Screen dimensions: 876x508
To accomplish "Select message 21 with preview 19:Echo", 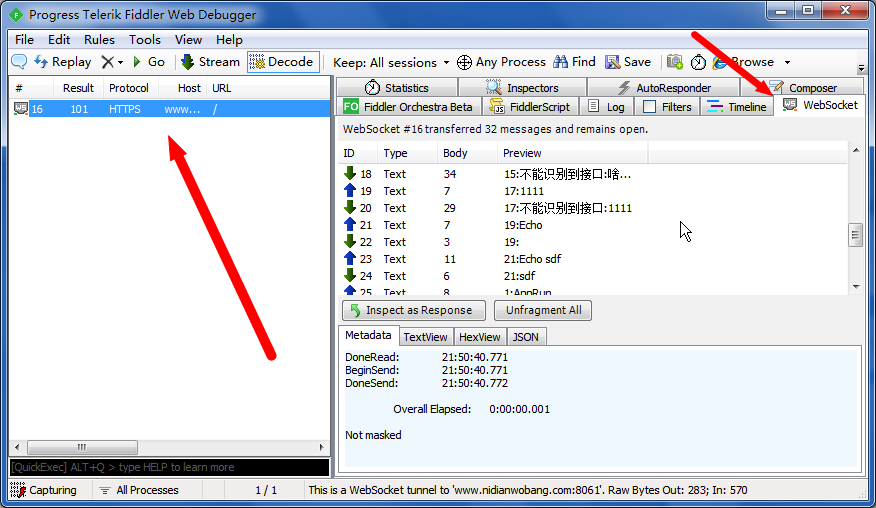I will 592,225.
